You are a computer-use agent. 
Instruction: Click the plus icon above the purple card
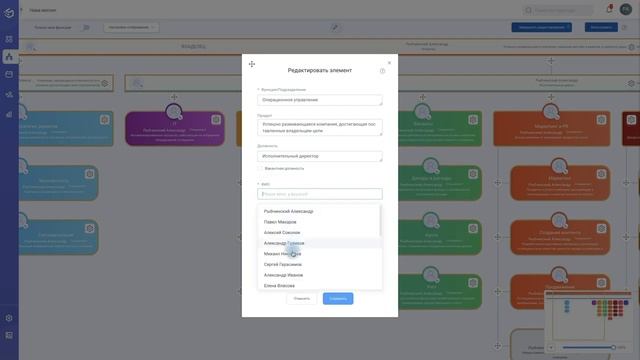[174, 97]
